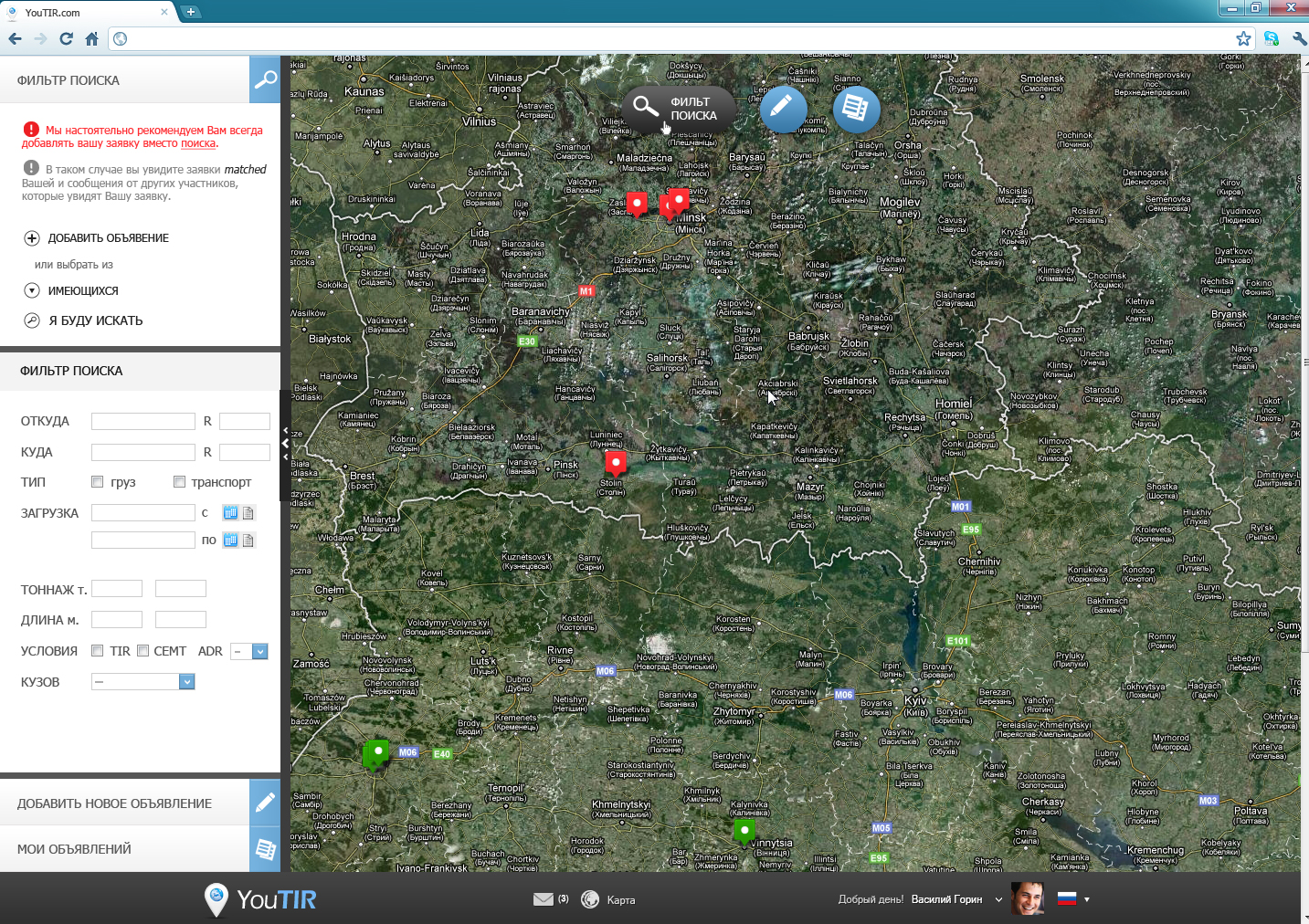
Task: Click the red map marker near Stolin
Action: point(617,461)
